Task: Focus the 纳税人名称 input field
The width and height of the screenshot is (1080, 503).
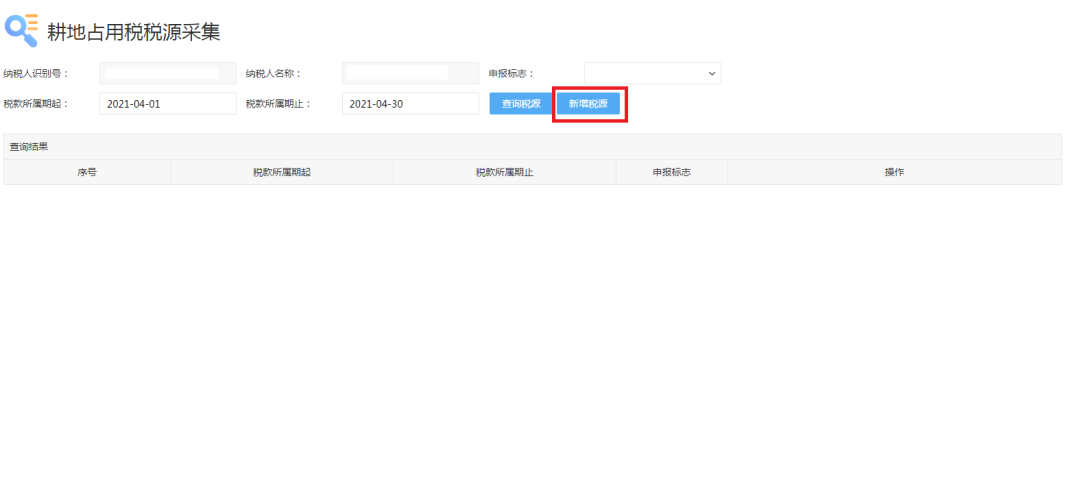Action: pyautogui.click(x=410, y=73)
